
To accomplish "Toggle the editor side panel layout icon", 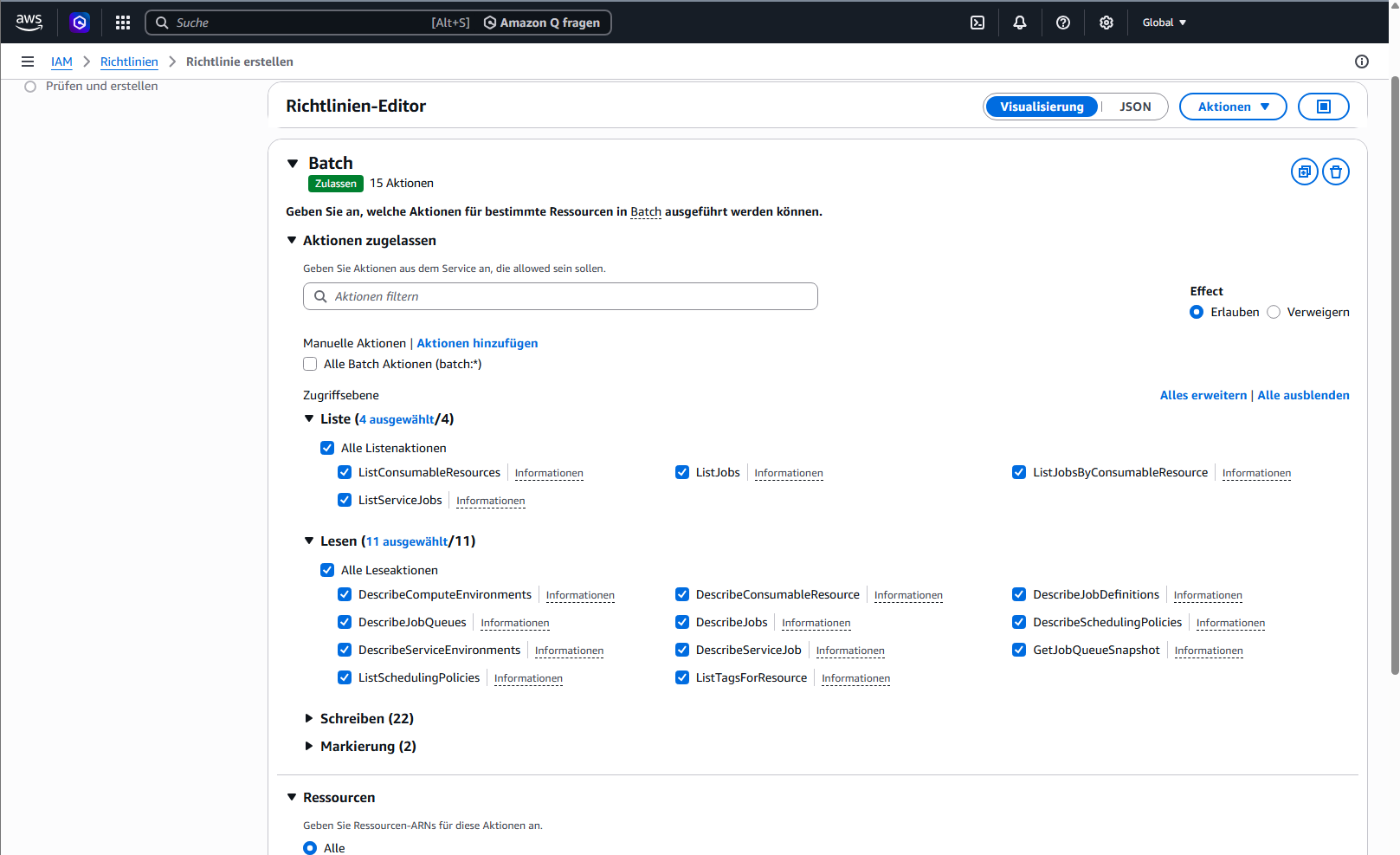I will pyautogui.click(x=1323, y=107).
